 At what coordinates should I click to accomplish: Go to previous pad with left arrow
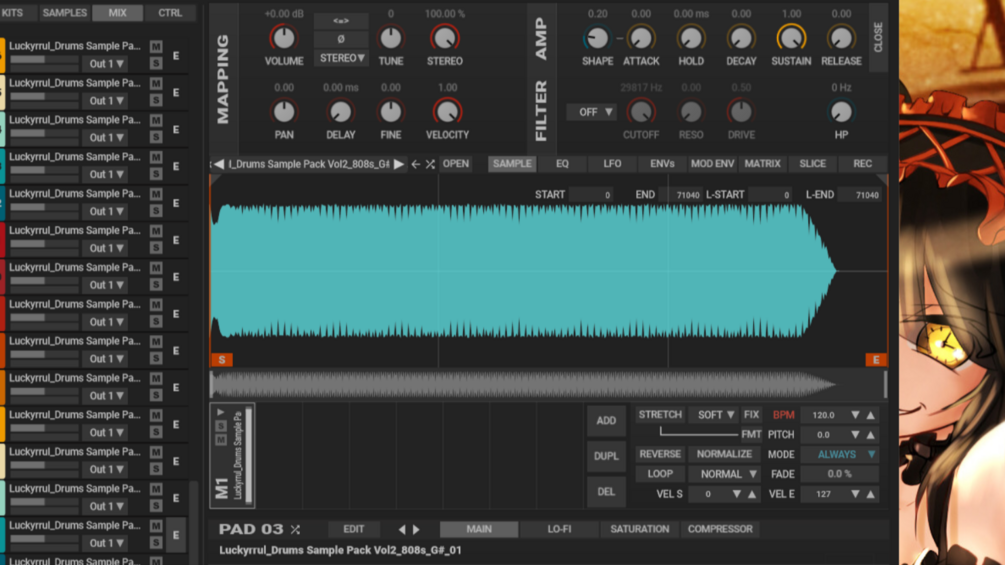[x=402, y=529]
